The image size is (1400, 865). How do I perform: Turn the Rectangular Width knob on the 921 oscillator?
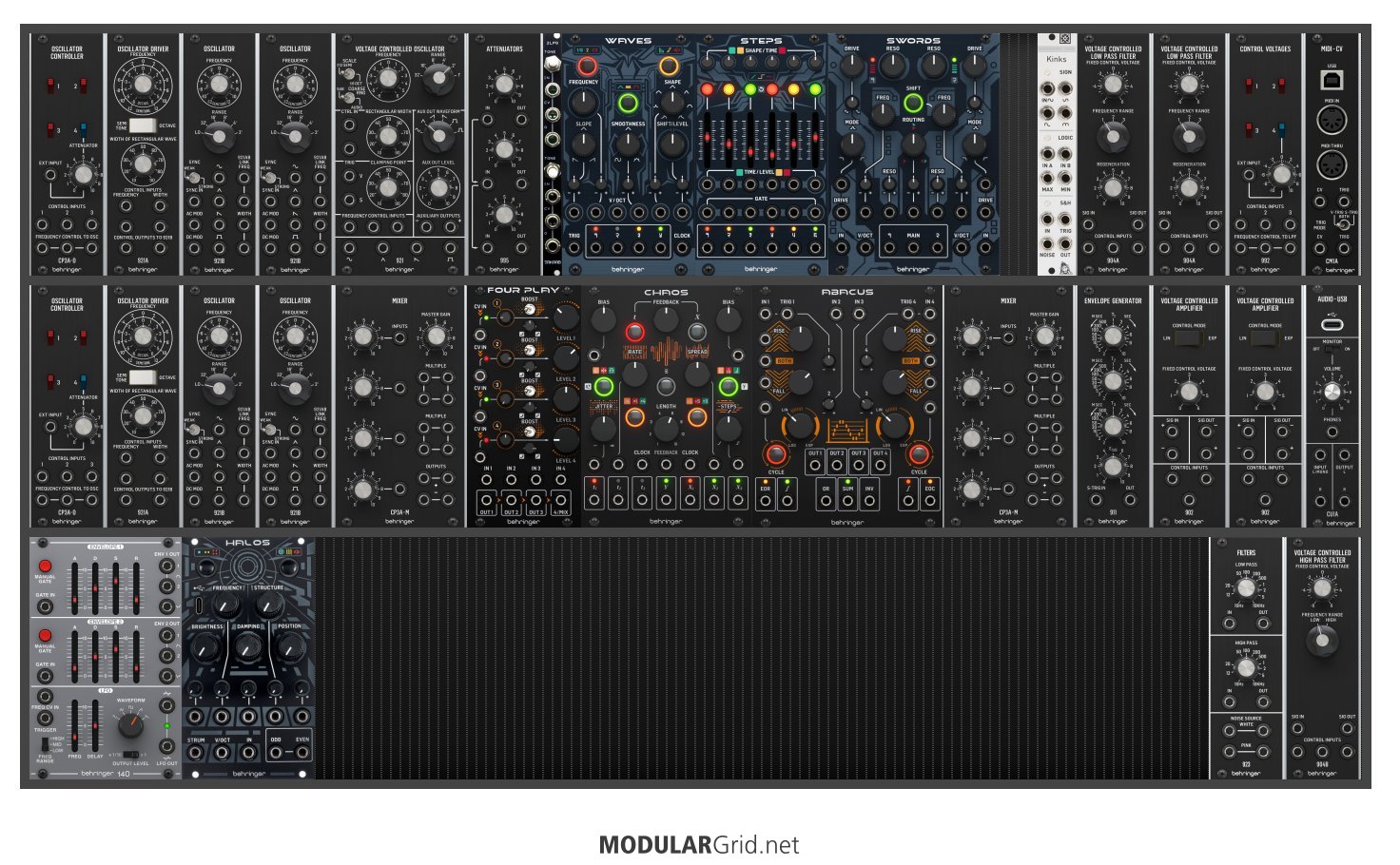click(x=387, y=136)
